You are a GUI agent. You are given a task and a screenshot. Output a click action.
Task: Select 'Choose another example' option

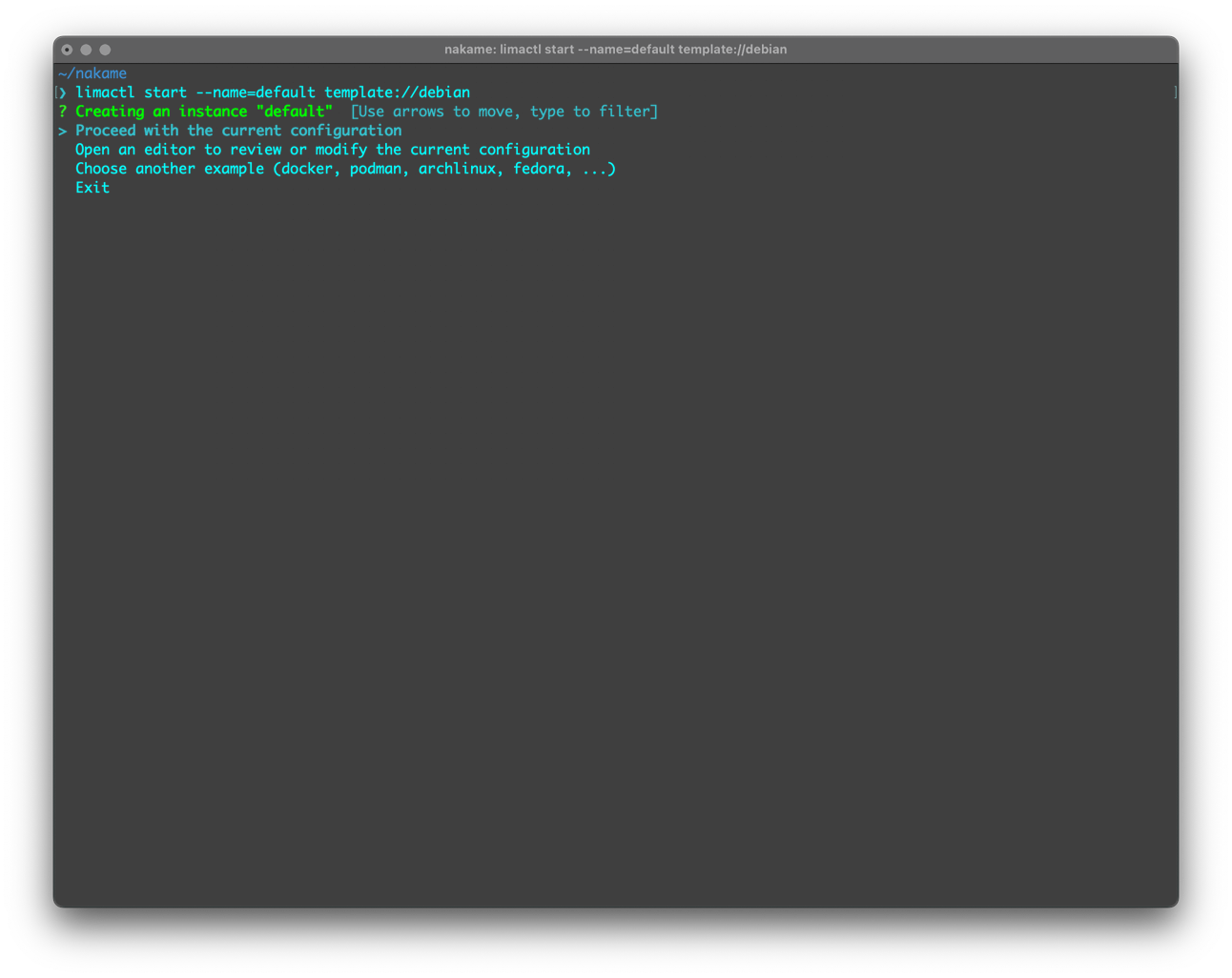[x=345, y=169]
